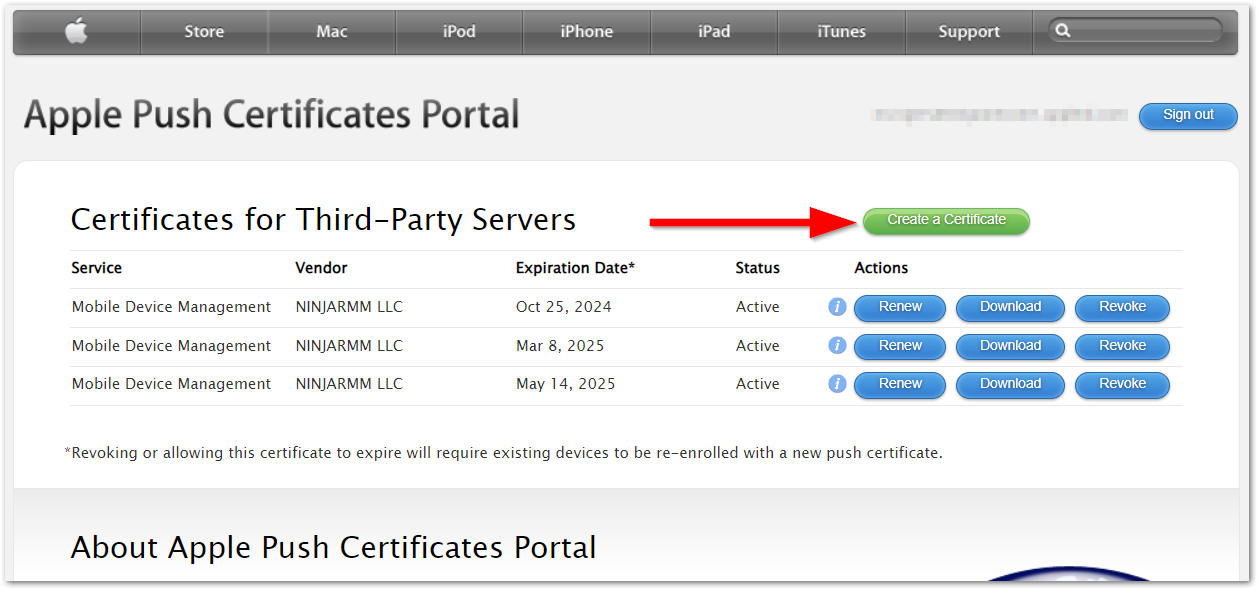Open the Support page
Viewport: 1258px width, 590px height.
click(x=968, y=31)
